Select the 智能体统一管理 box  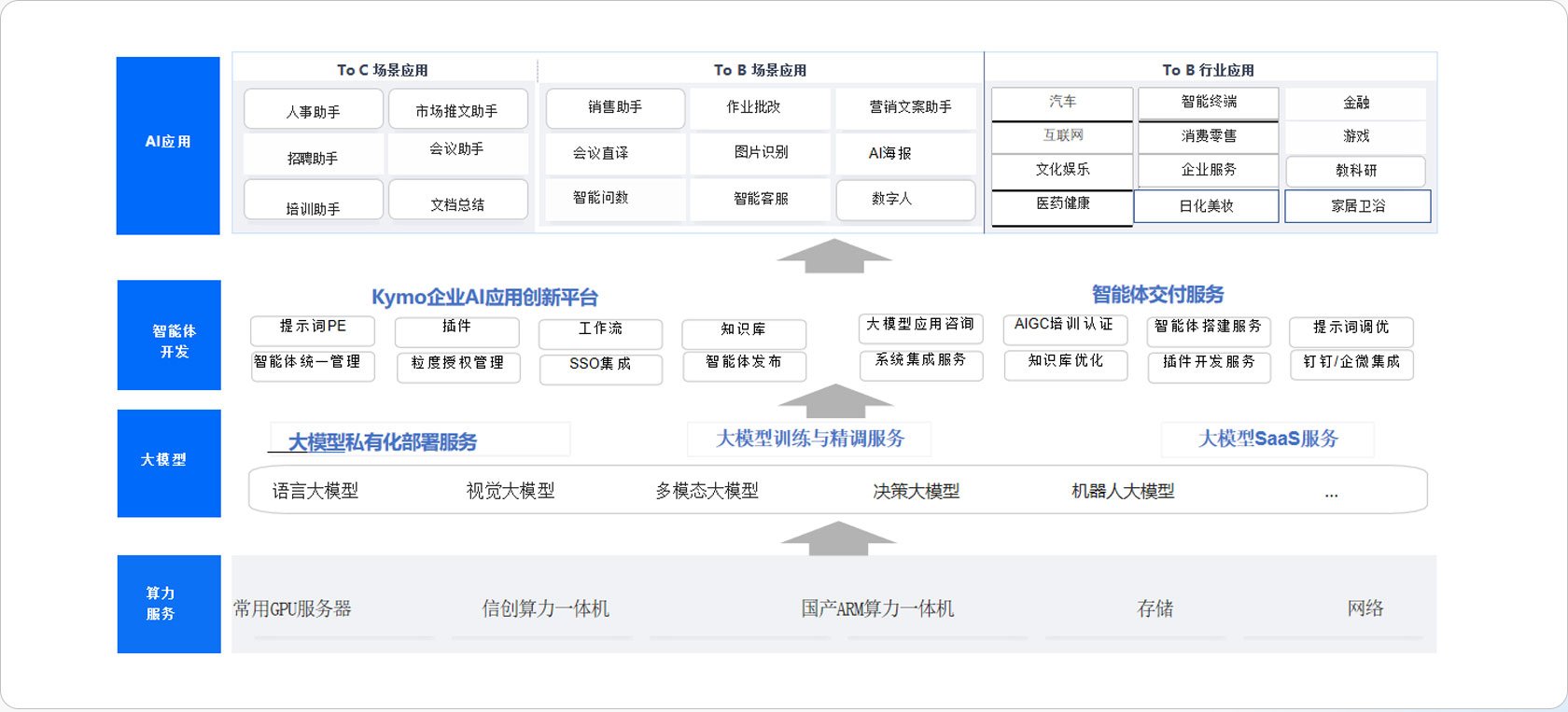click(313, 365)
